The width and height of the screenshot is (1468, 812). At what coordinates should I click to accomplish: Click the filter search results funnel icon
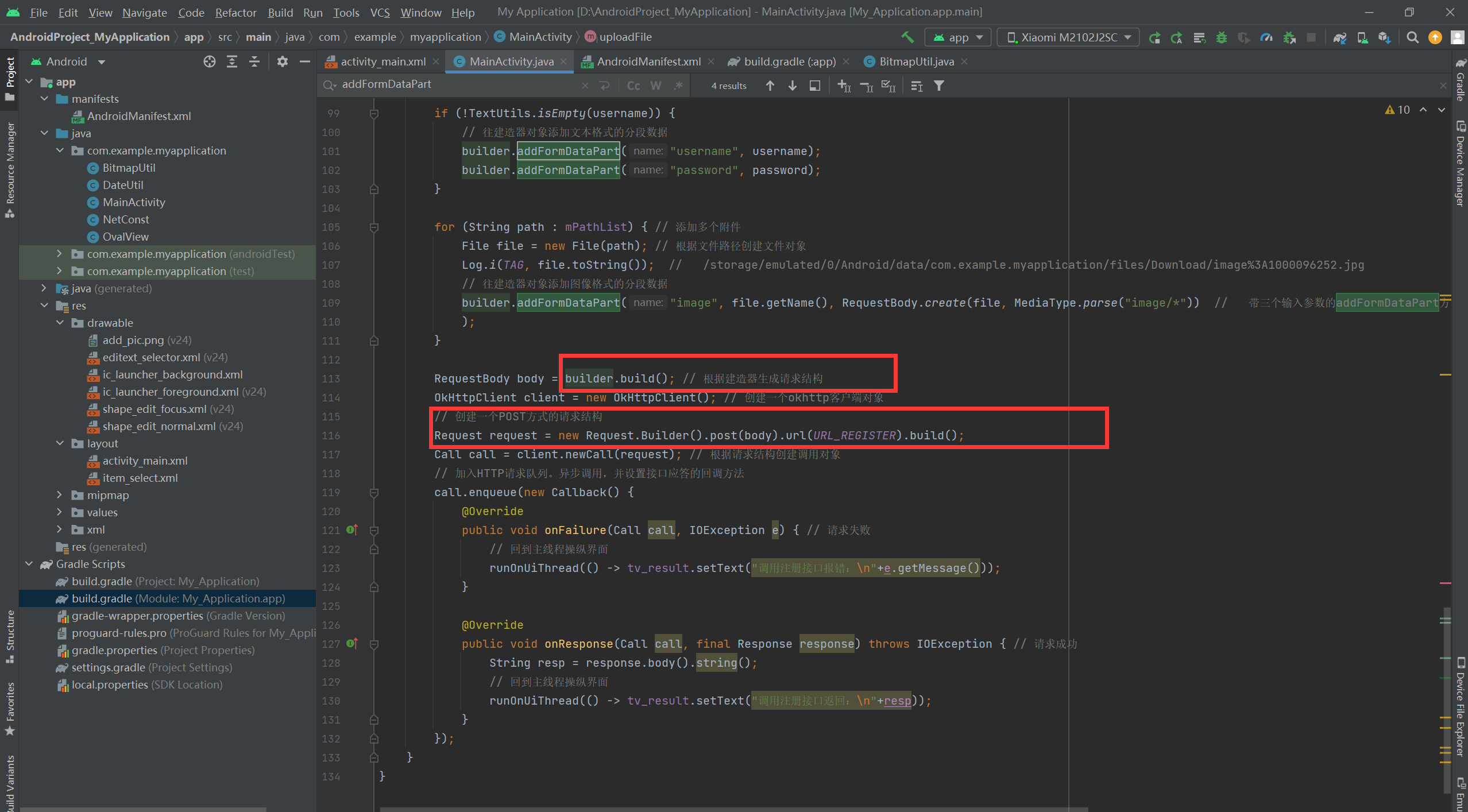(x=939, y=86)
